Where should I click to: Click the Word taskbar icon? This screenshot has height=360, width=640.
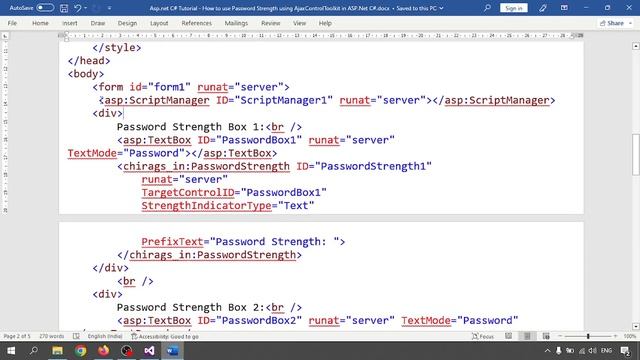(x=172, y=351)
